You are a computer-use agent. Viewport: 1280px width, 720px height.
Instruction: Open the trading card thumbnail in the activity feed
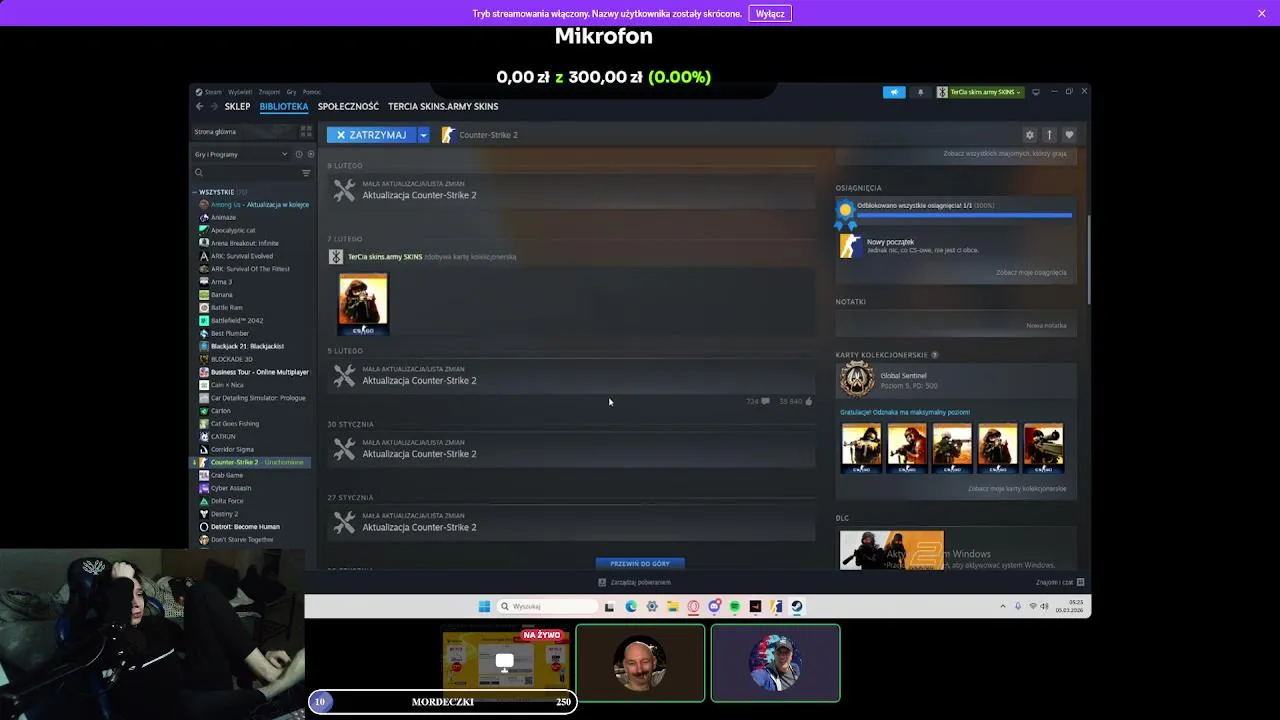363,304
